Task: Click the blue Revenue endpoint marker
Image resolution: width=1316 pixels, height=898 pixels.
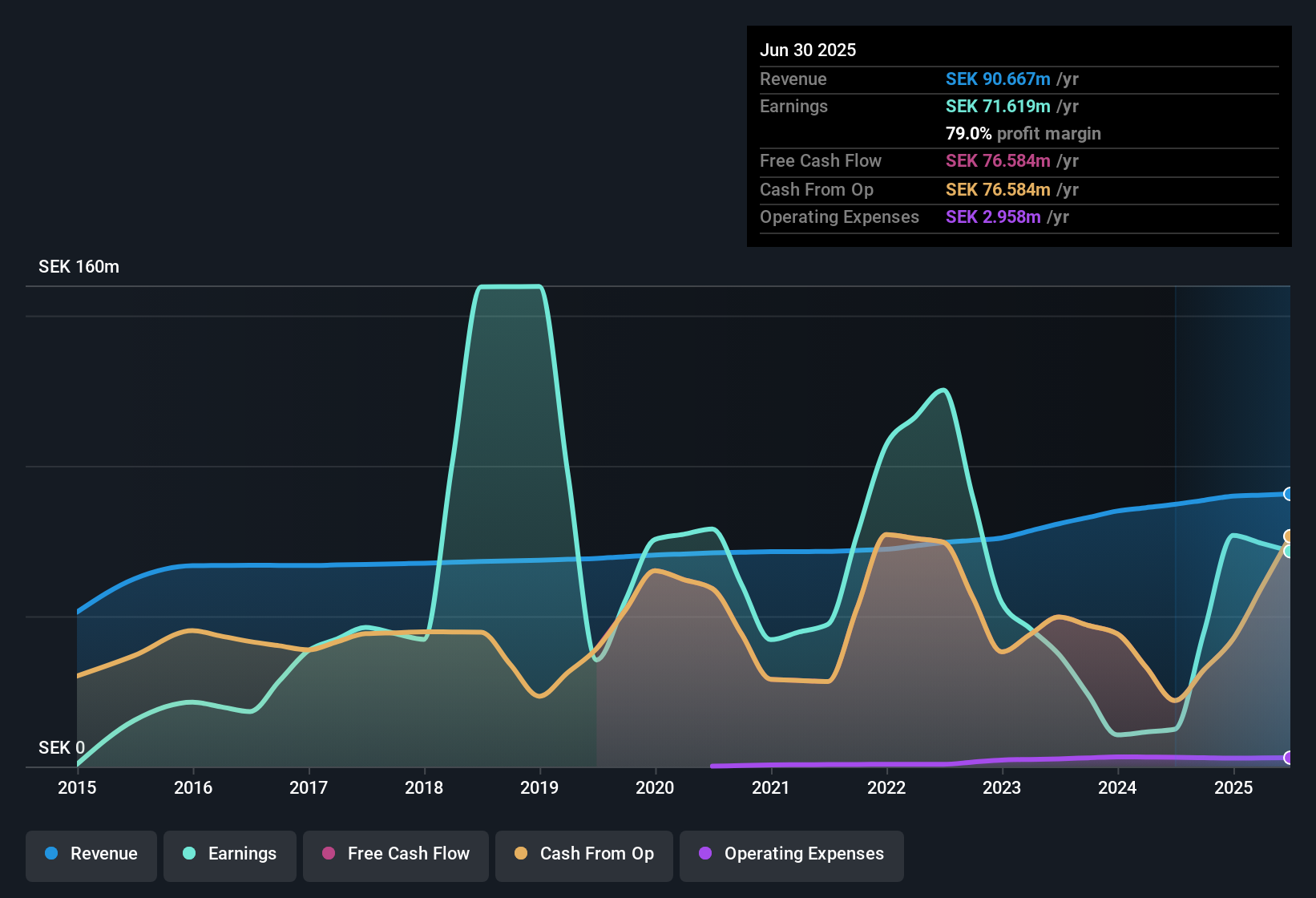Action: tap(1289, 494)
